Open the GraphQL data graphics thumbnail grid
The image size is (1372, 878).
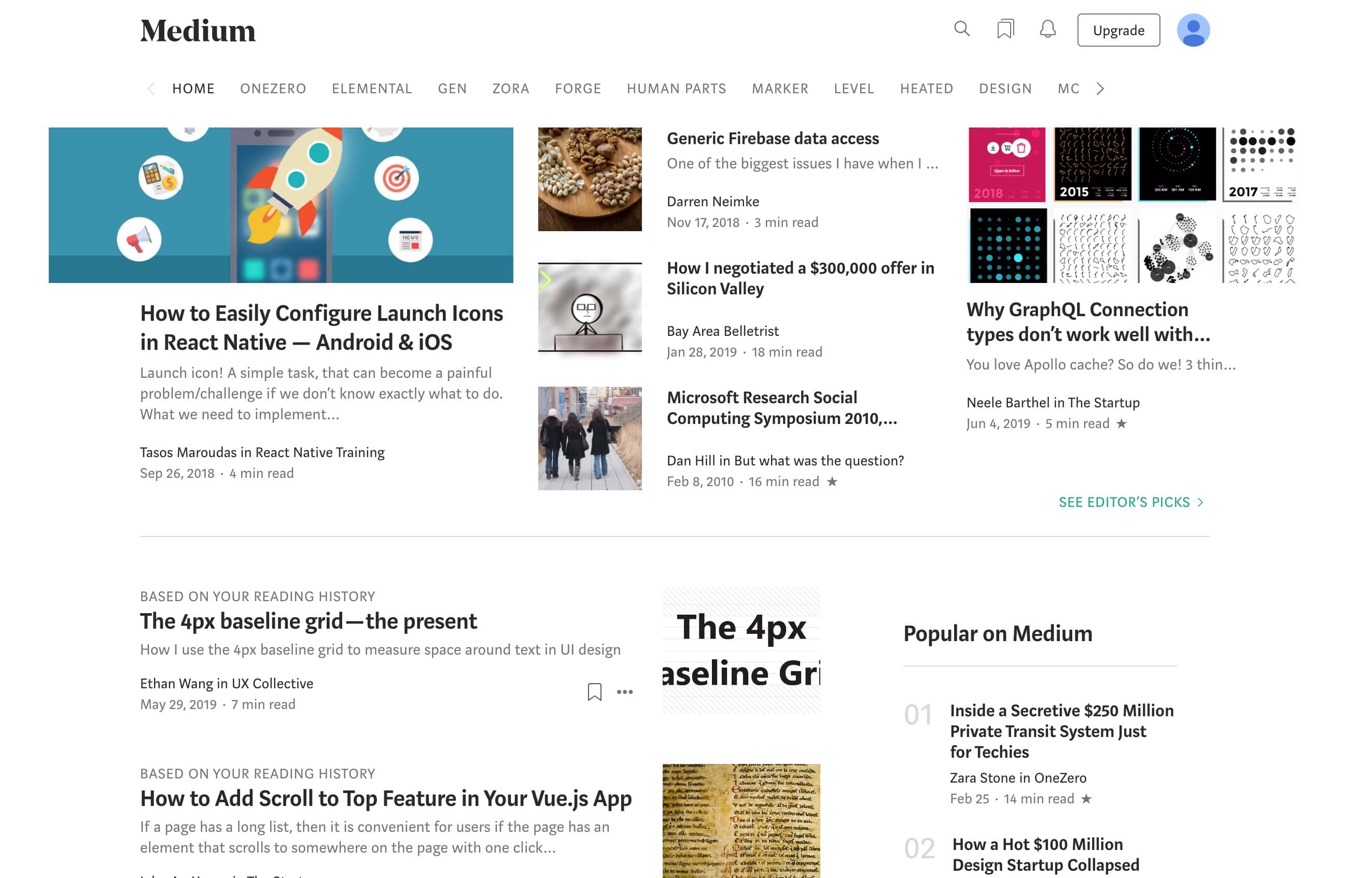coord(1133,205)
